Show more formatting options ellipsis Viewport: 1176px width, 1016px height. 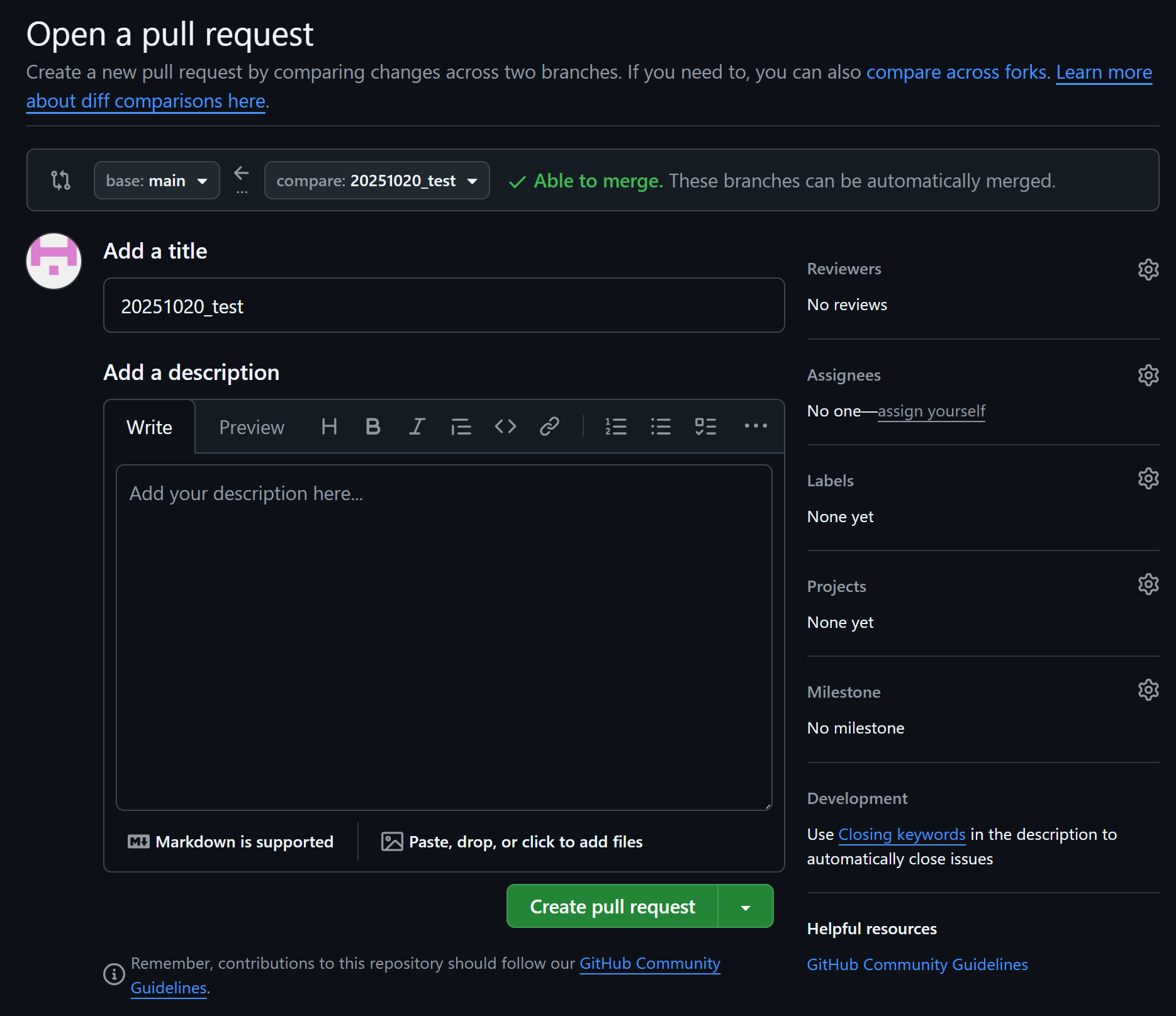point(755,427)
